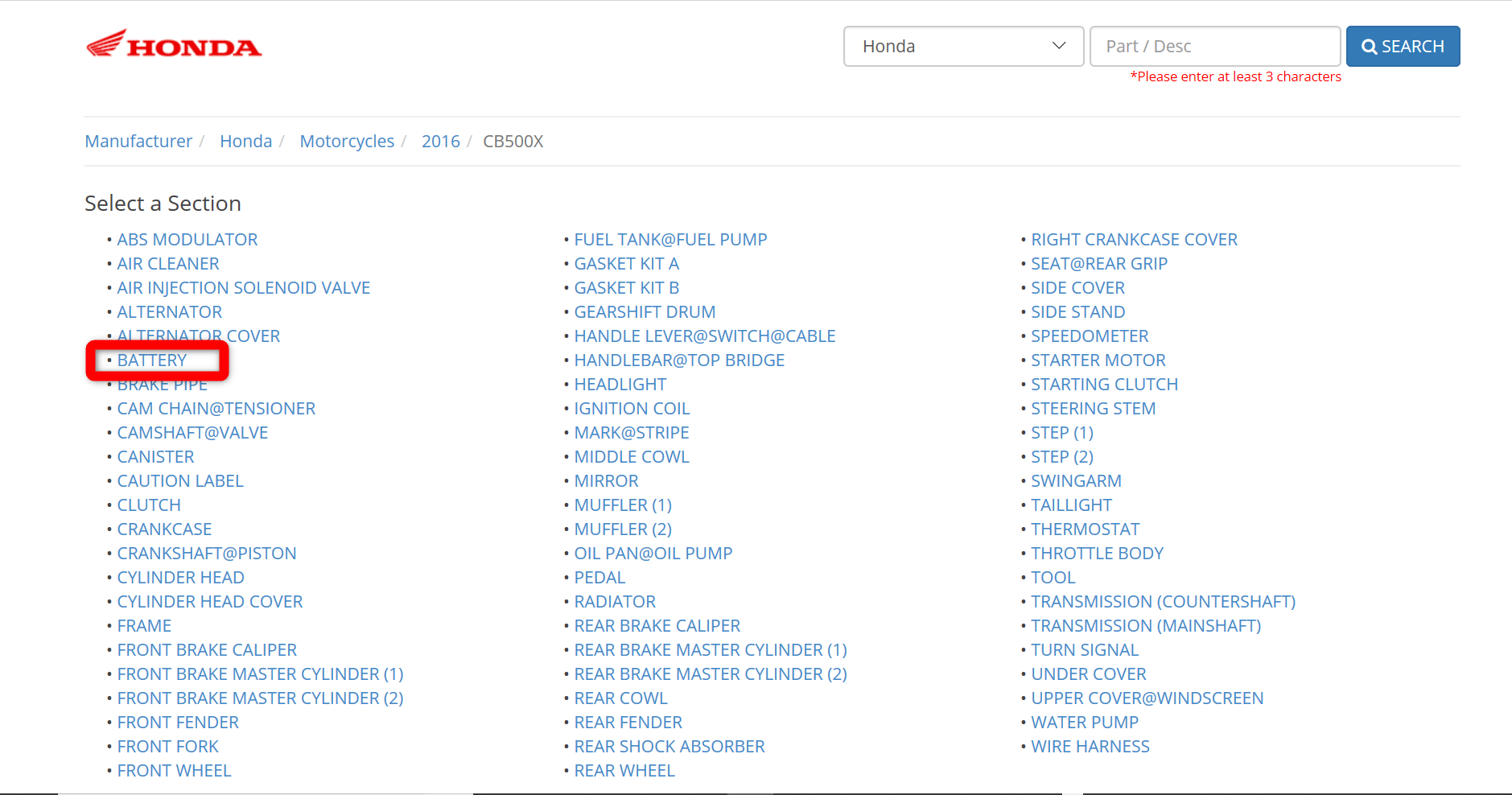
Task: Open FRONT BRAKE MASTER CYLINDER (1)
Action: tap(261, 674)
